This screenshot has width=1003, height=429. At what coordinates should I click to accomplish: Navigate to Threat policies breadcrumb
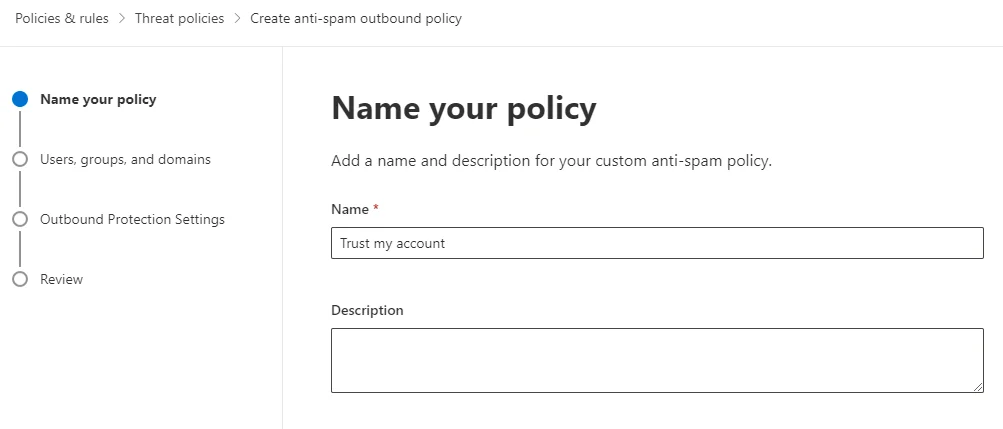[179, 19]
